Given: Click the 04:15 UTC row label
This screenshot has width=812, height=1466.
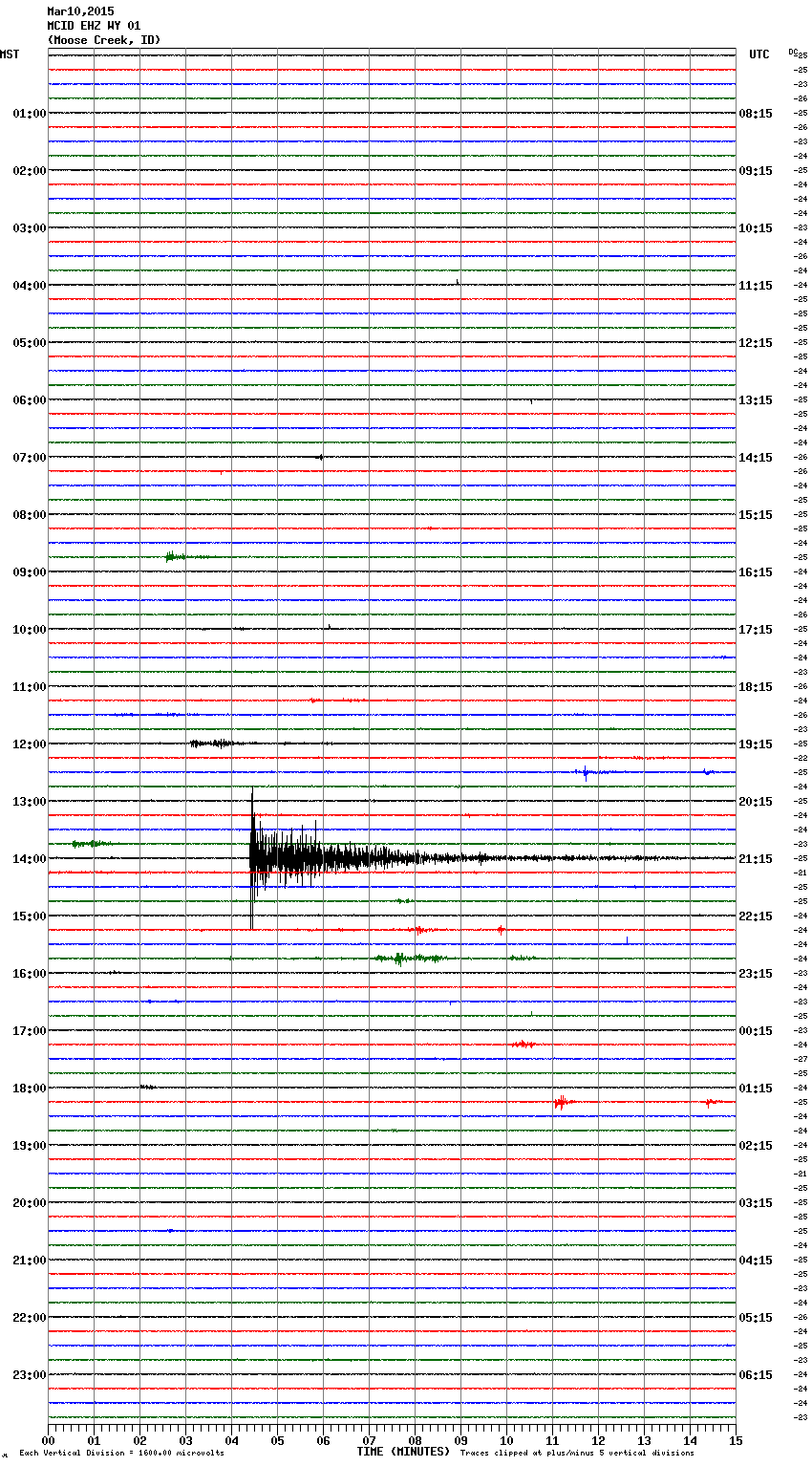Looking at the screenshot, I should (756, 1261).
